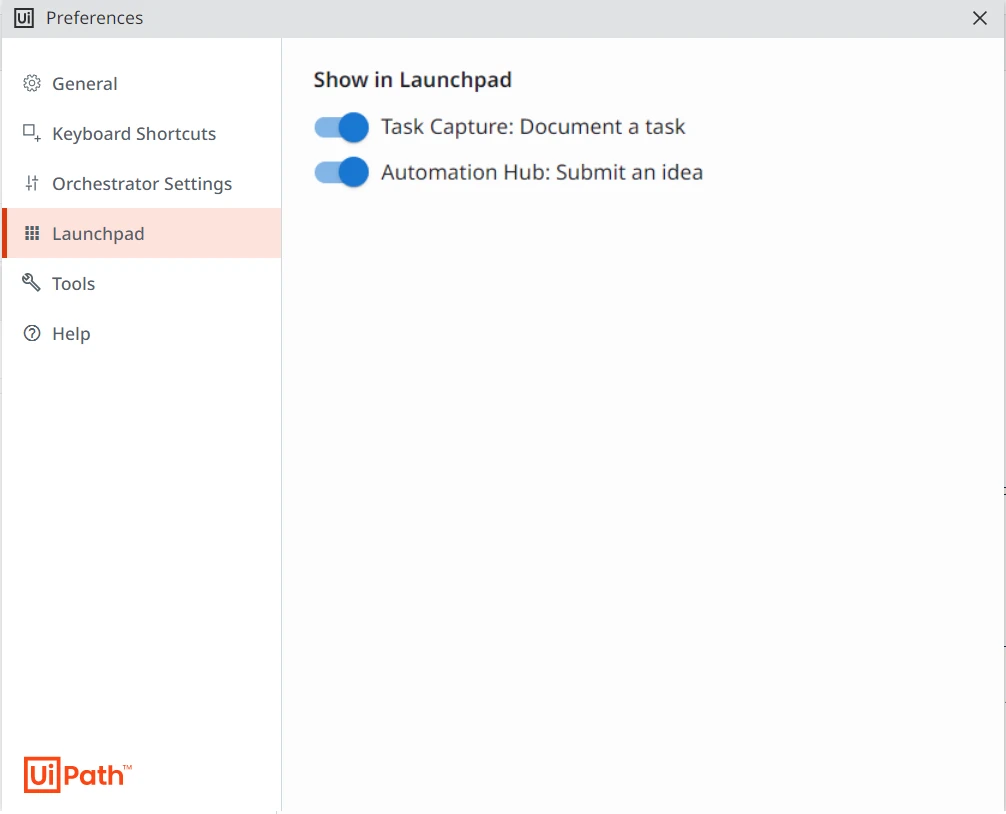Open the Keyboard Shortcuts section
Screen dimensions: 1006x814
coord(142,133)
